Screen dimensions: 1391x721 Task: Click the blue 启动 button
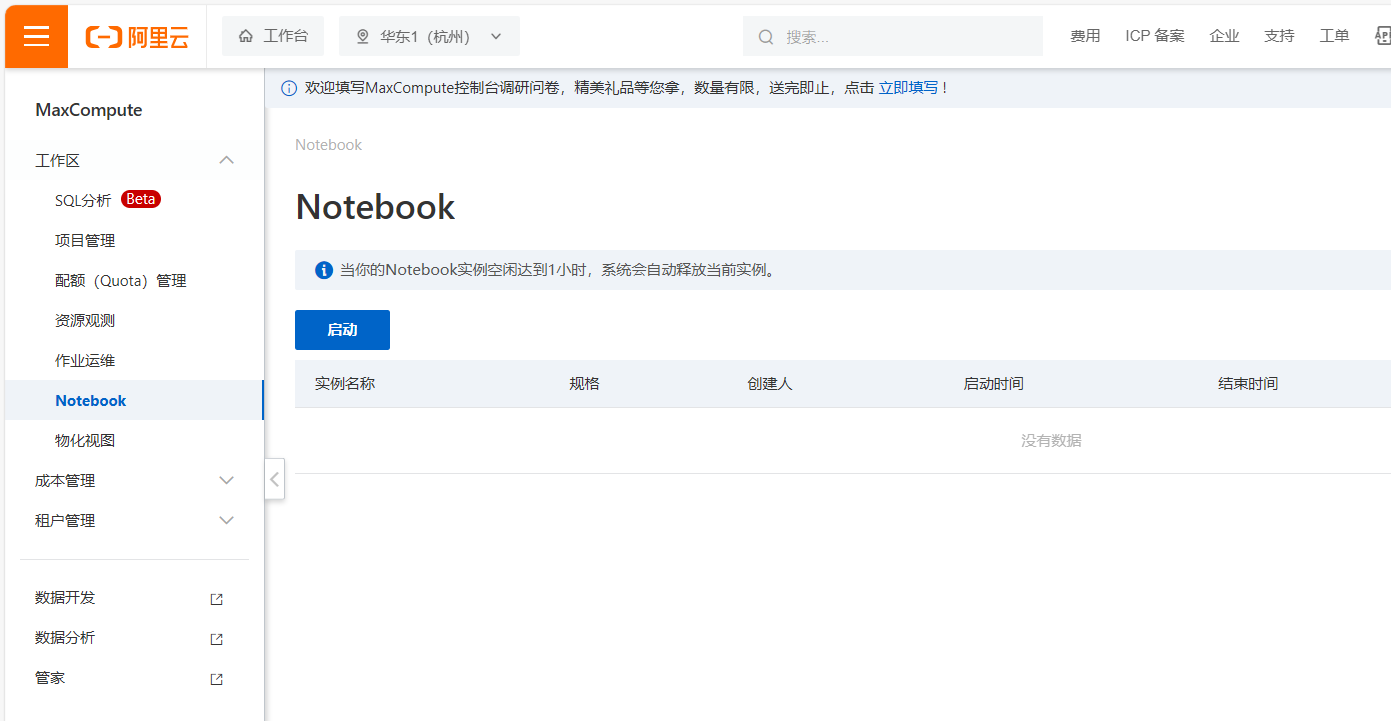(x=342, y=330)
